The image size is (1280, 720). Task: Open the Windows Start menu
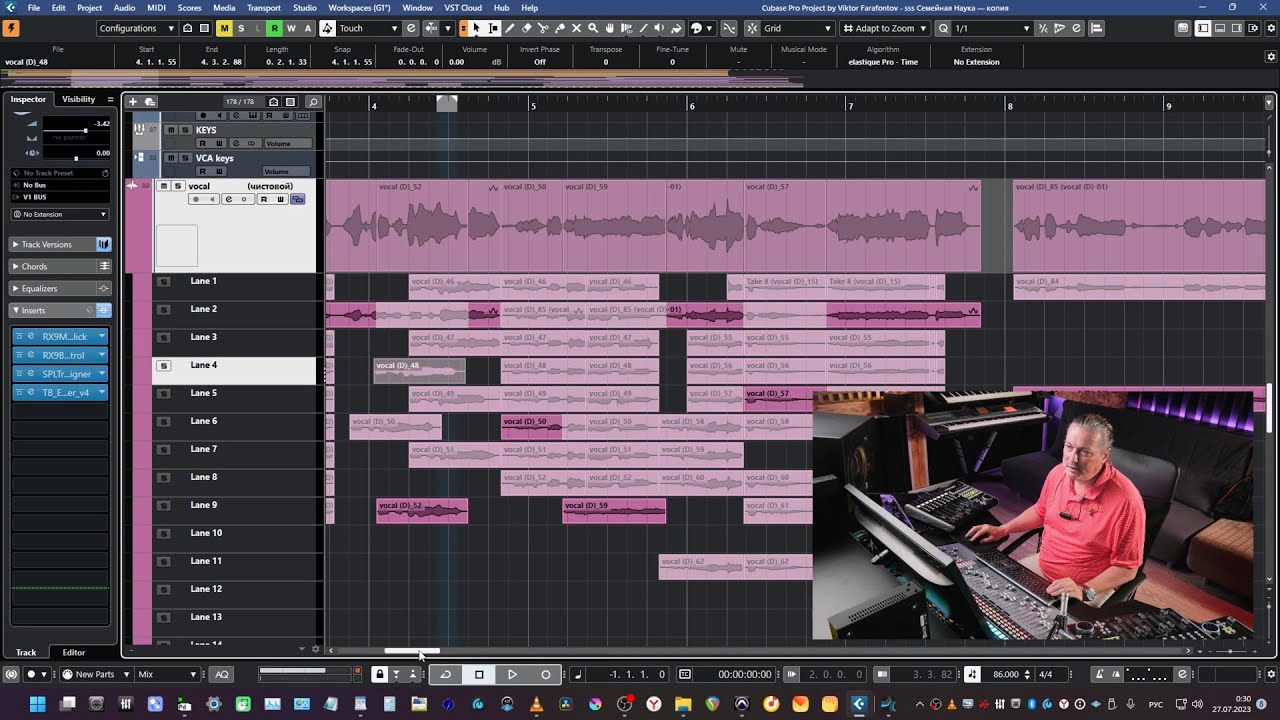click(37, 704)
